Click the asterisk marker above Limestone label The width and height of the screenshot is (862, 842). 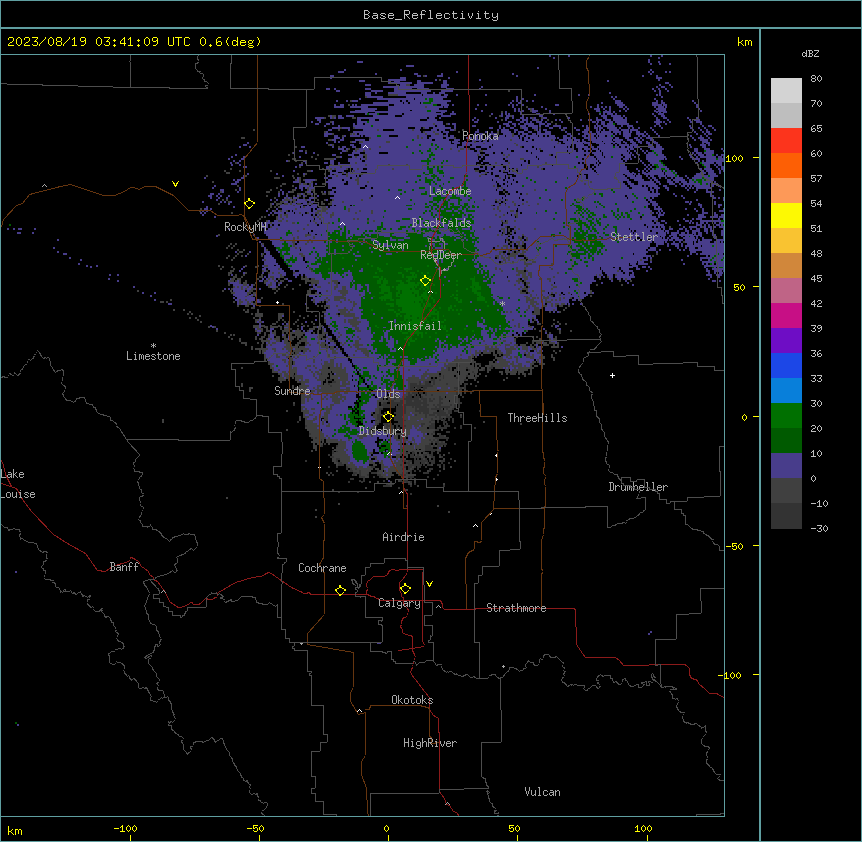click(x=153, y=346)
